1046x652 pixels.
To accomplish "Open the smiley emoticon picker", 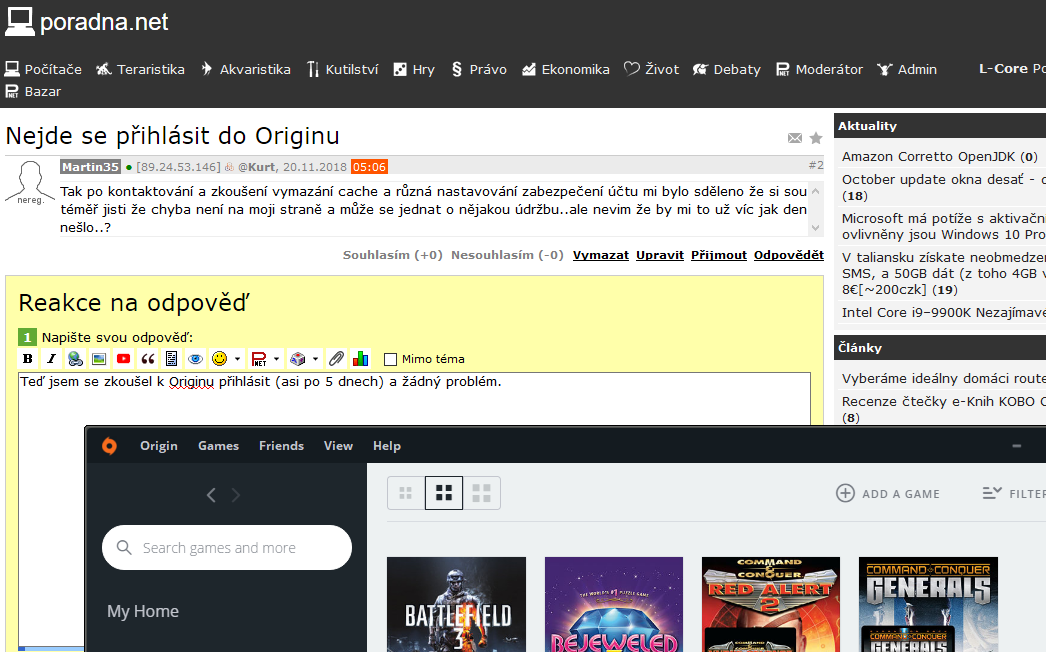I will [x=219, y=359].
